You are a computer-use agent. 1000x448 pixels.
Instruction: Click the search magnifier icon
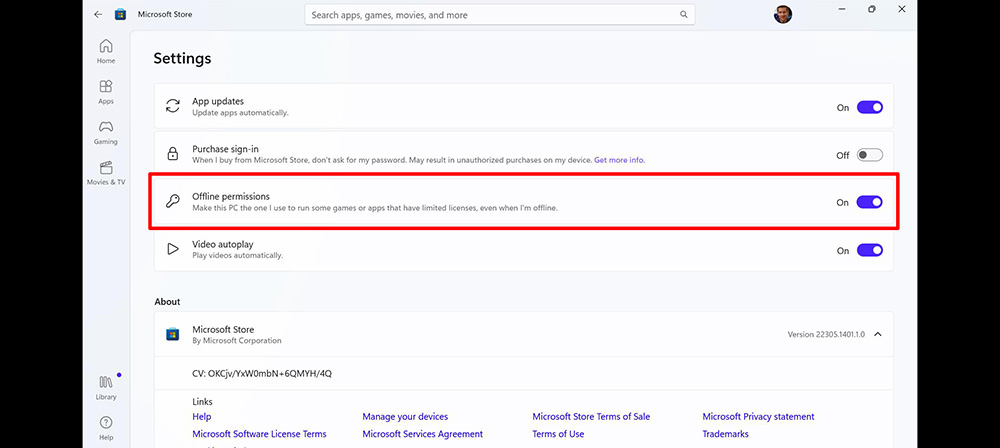(684, 15)
